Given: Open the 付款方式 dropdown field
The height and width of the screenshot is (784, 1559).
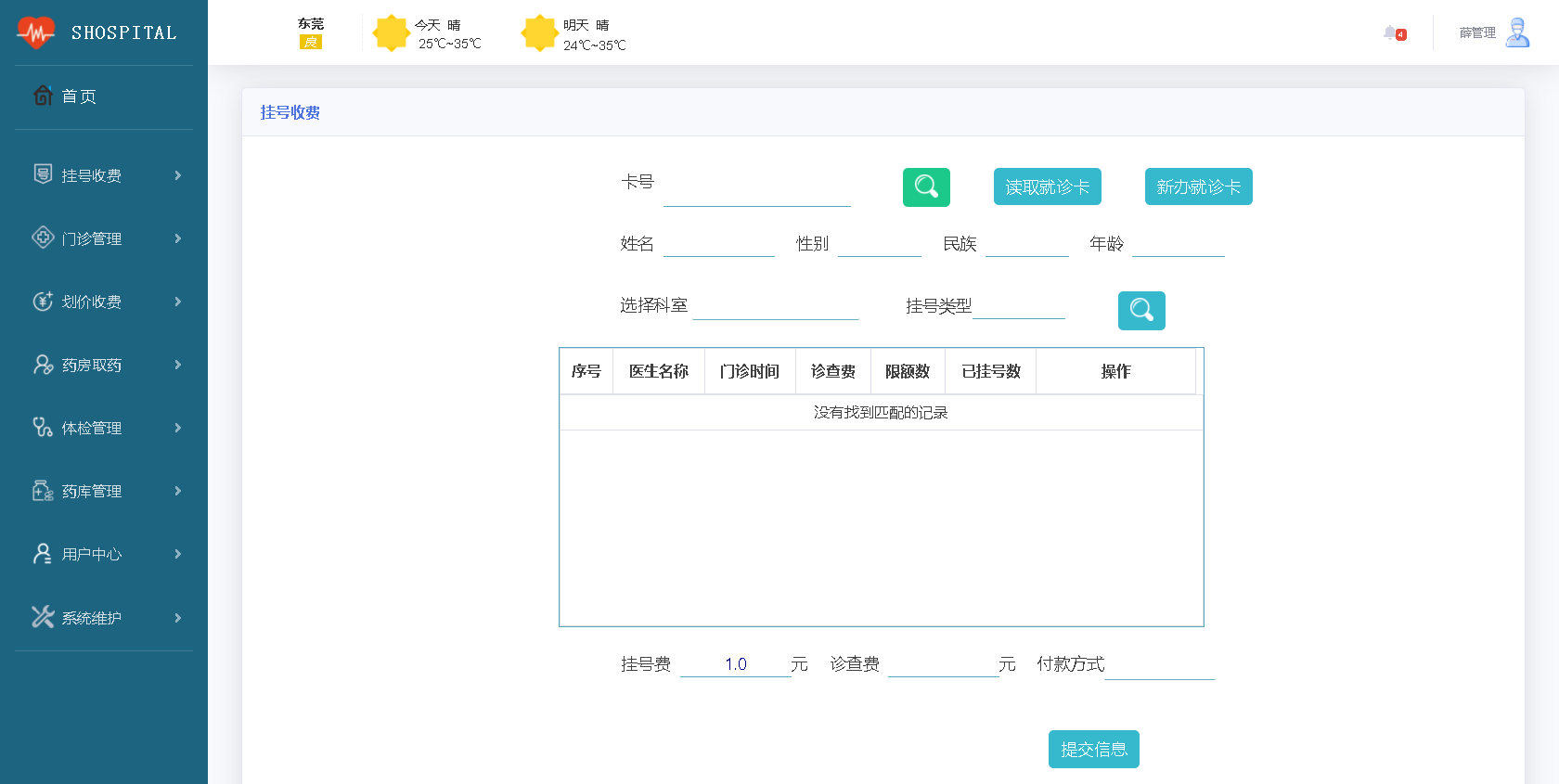Looking at the screenshot, I should [x=1160, y=664].
